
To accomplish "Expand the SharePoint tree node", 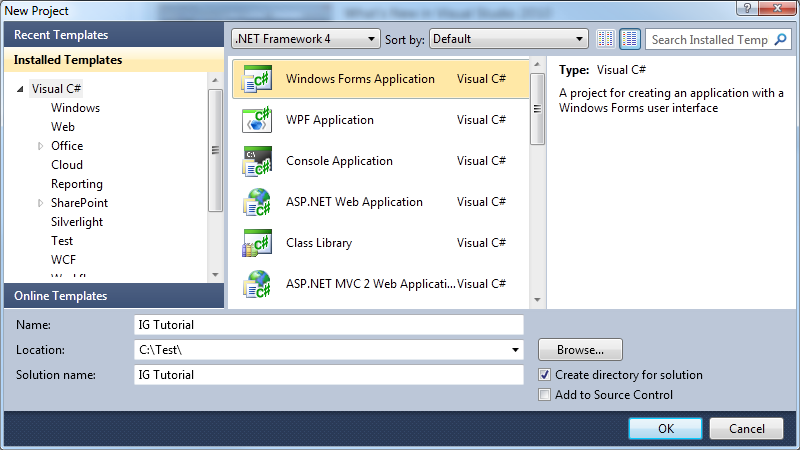I will point(40,203).
